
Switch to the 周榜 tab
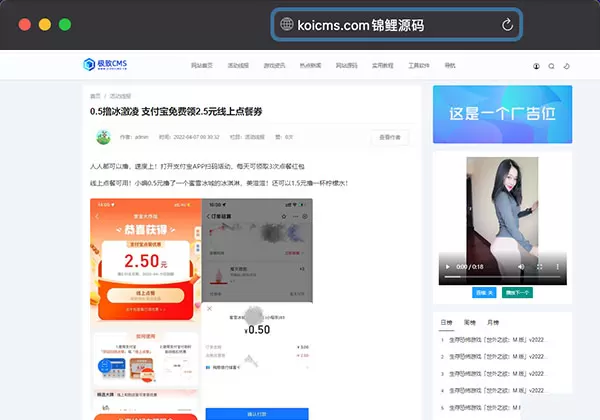470,322
